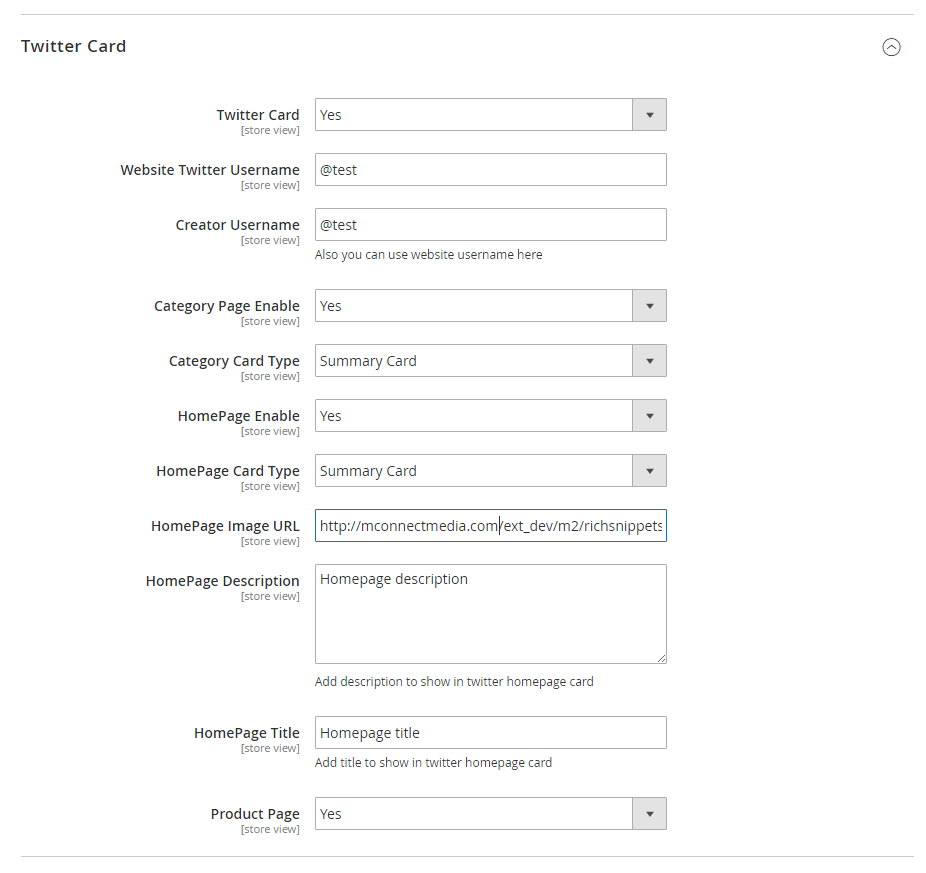Click inside the HomePage Description textarea
The width and height of the screenshot is (926, 873).
point(490,614)
